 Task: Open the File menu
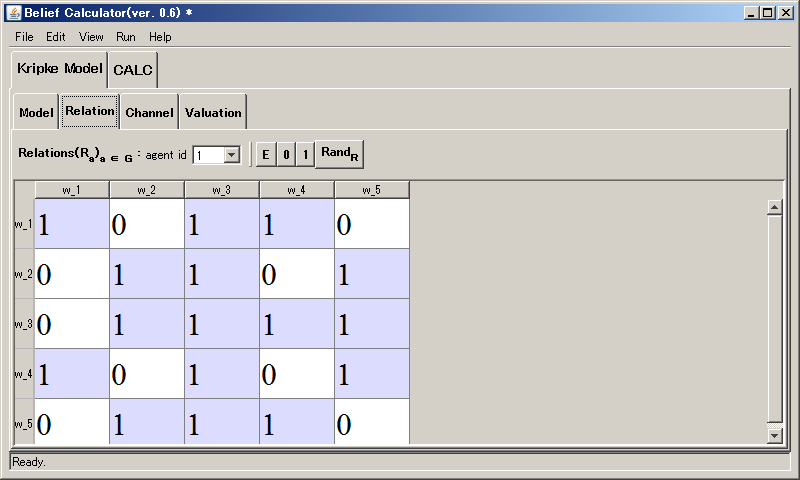coord(24,37)
